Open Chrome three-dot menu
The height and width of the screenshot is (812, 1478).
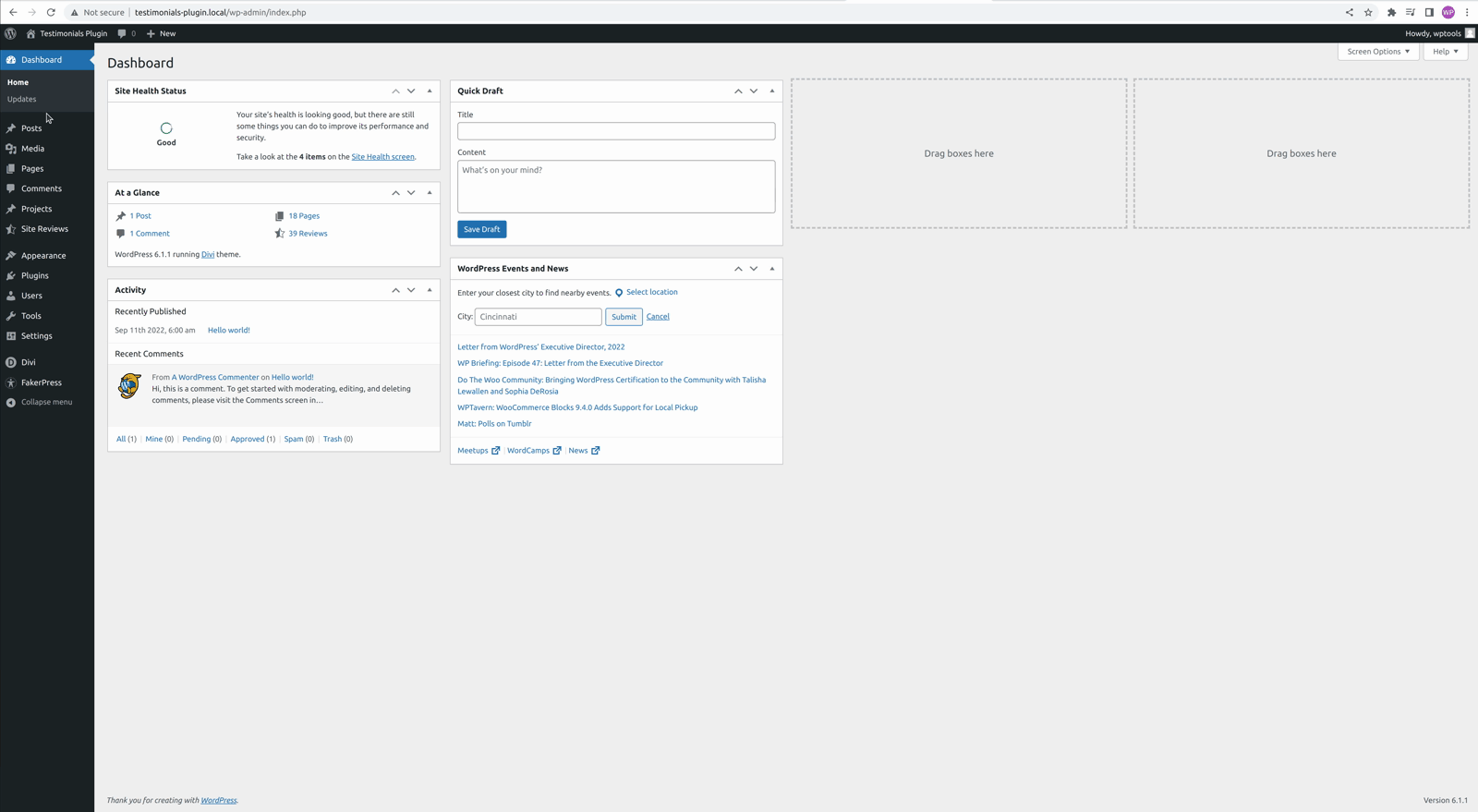click(1467, 12)
